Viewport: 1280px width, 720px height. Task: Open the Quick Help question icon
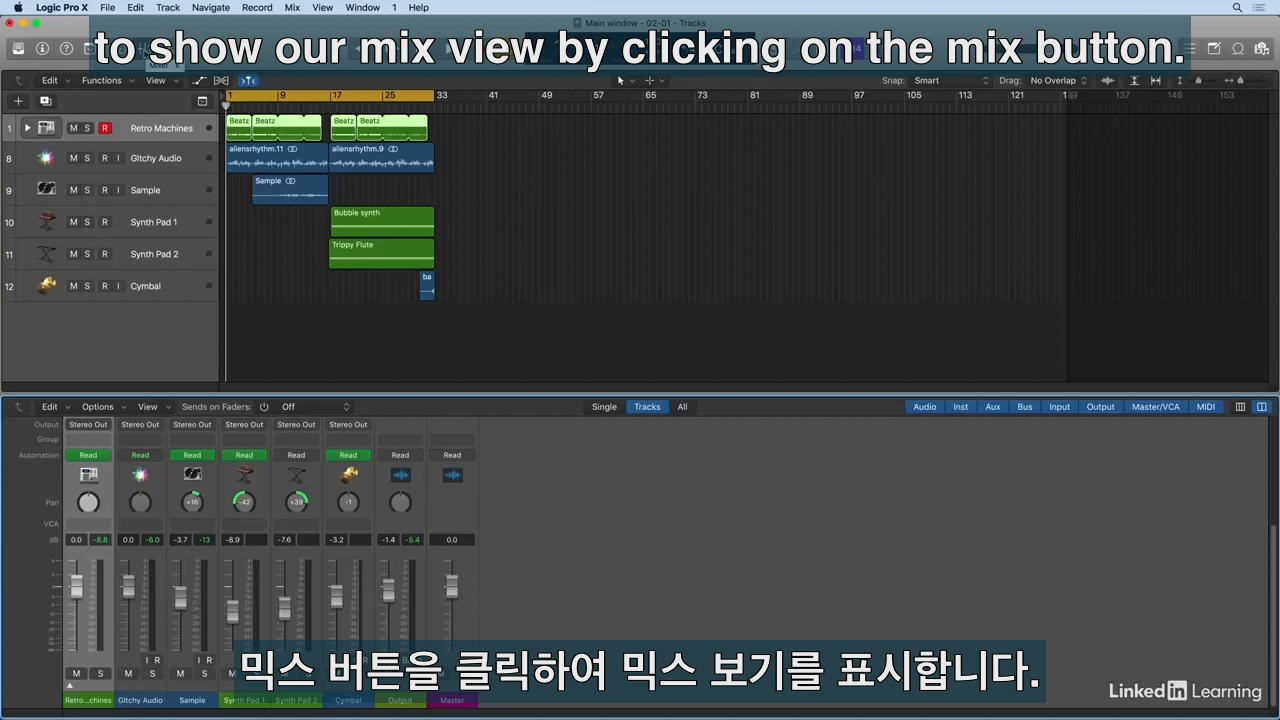[x=66, y=48]
